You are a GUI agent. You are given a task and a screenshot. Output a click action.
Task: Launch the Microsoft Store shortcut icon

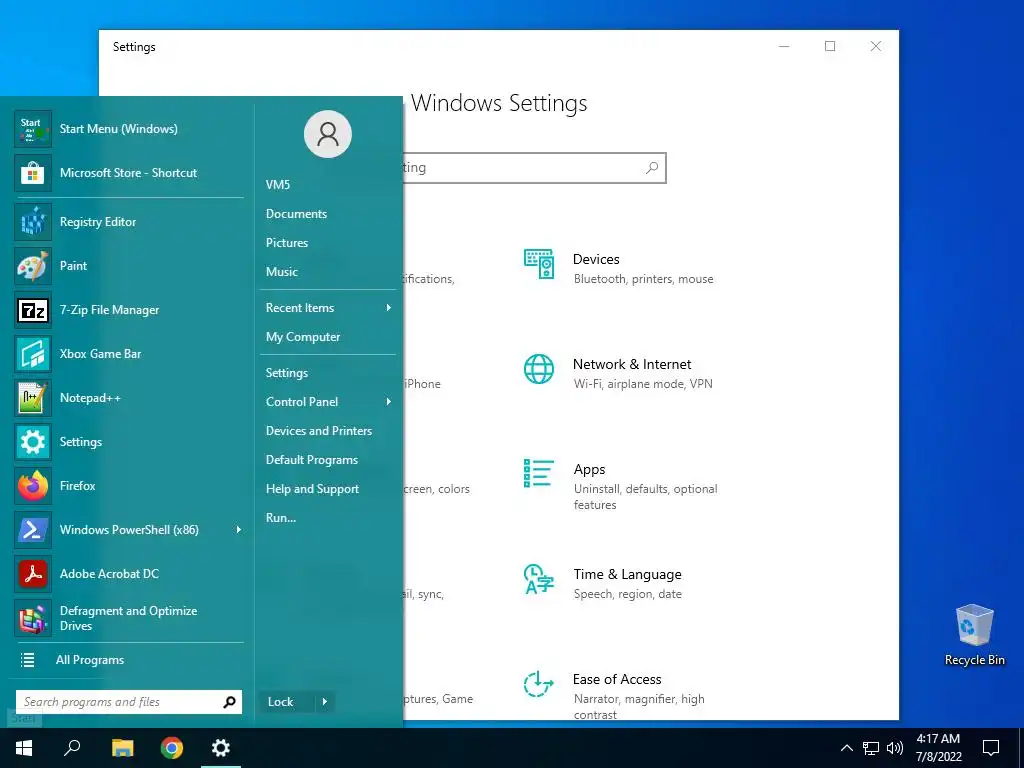coord(33,173)
